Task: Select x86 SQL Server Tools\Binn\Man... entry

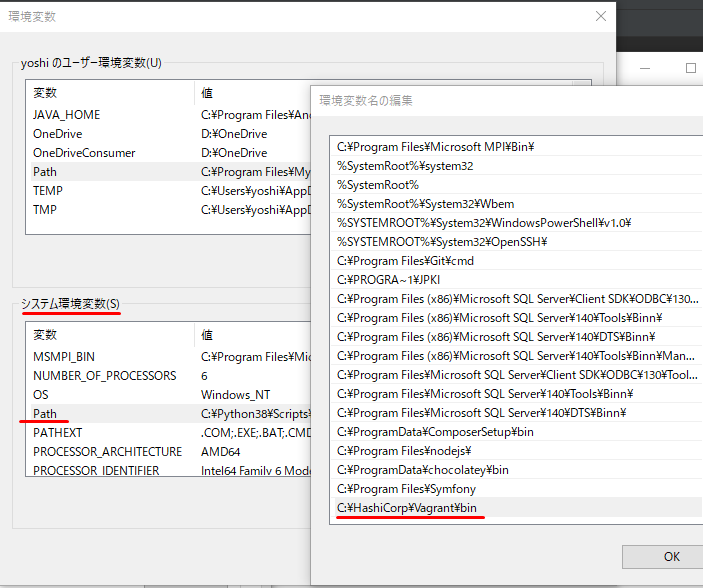Action: pos(518,356)
